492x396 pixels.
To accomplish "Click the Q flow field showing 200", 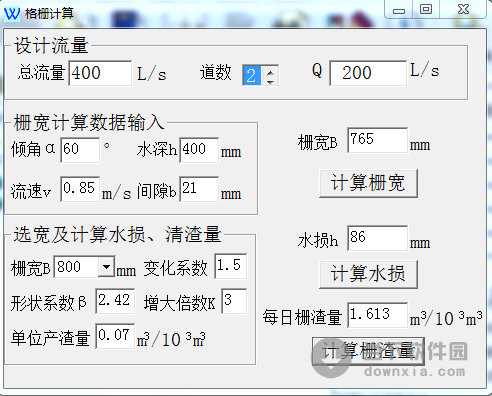I will [368, 73].
